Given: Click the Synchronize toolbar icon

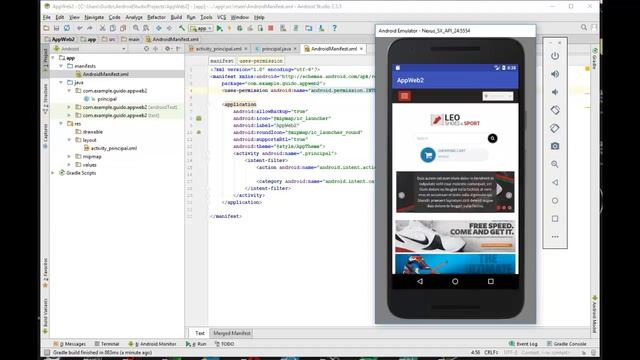Looking at the screenshot, I should (x=67, y=28).
